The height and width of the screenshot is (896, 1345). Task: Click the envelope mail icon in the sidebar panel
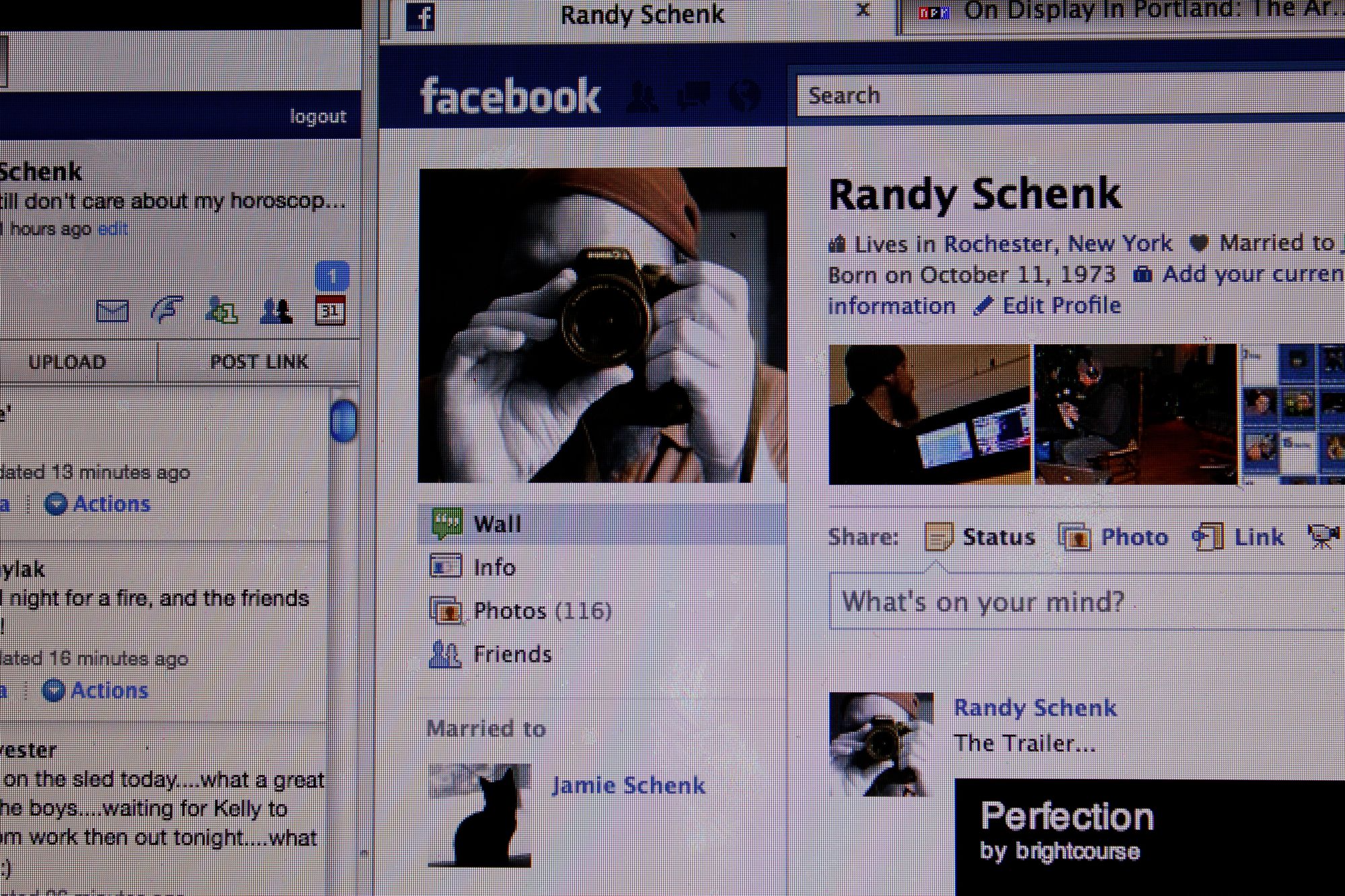(112, 311)
